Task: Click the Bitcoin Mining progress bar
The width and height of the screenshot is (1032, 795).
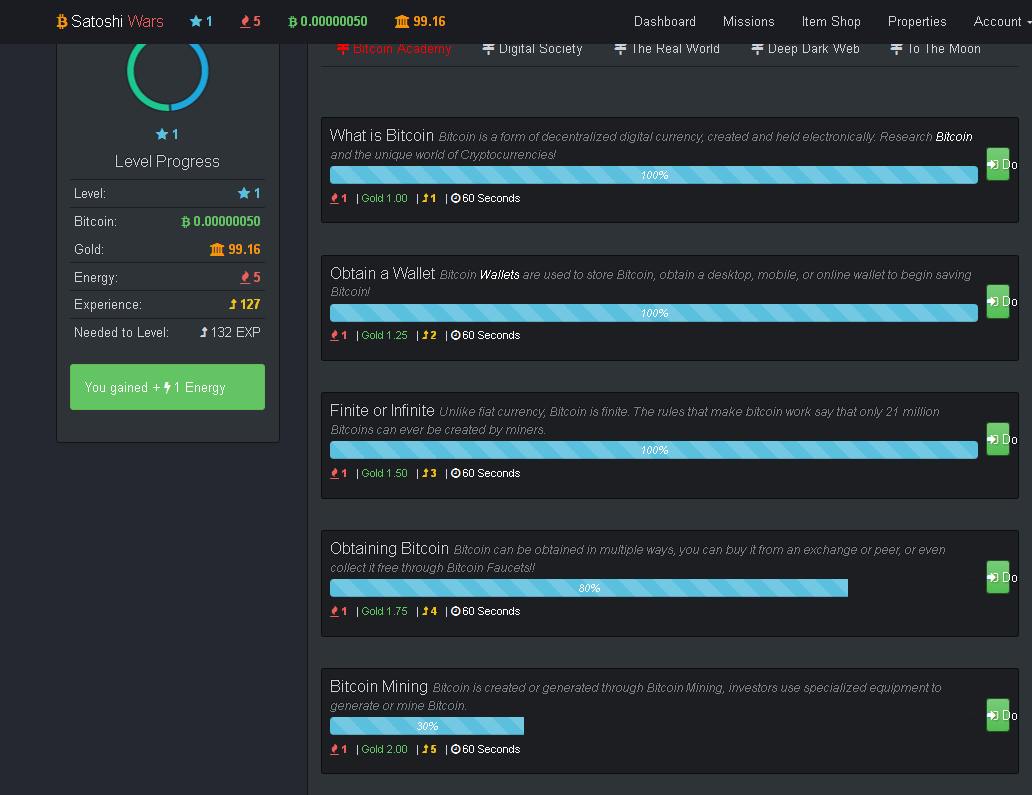Action: 427,726
